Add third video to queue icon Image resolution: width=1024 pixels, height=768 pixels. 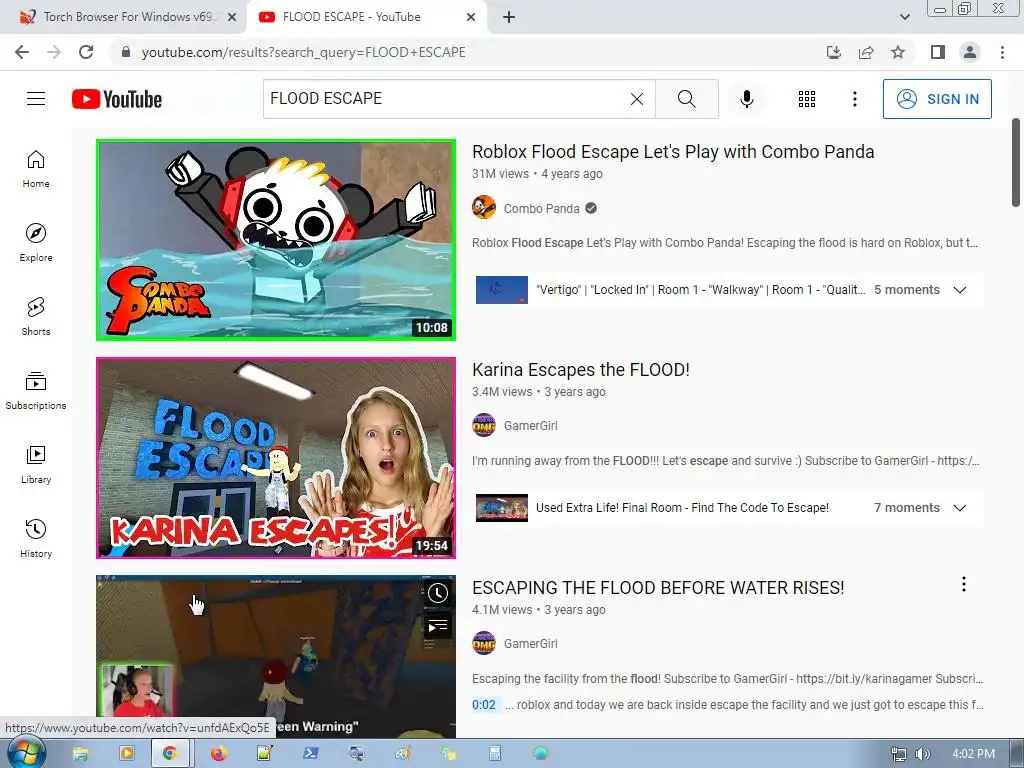[438, 626]
